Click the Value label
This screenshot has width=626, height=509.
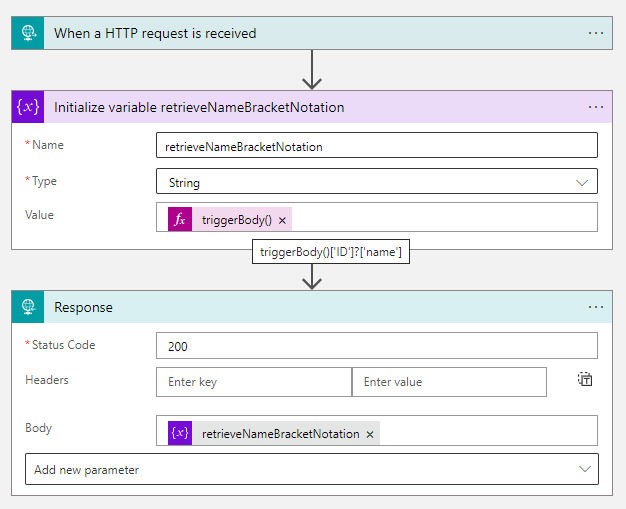click(39, 215)
